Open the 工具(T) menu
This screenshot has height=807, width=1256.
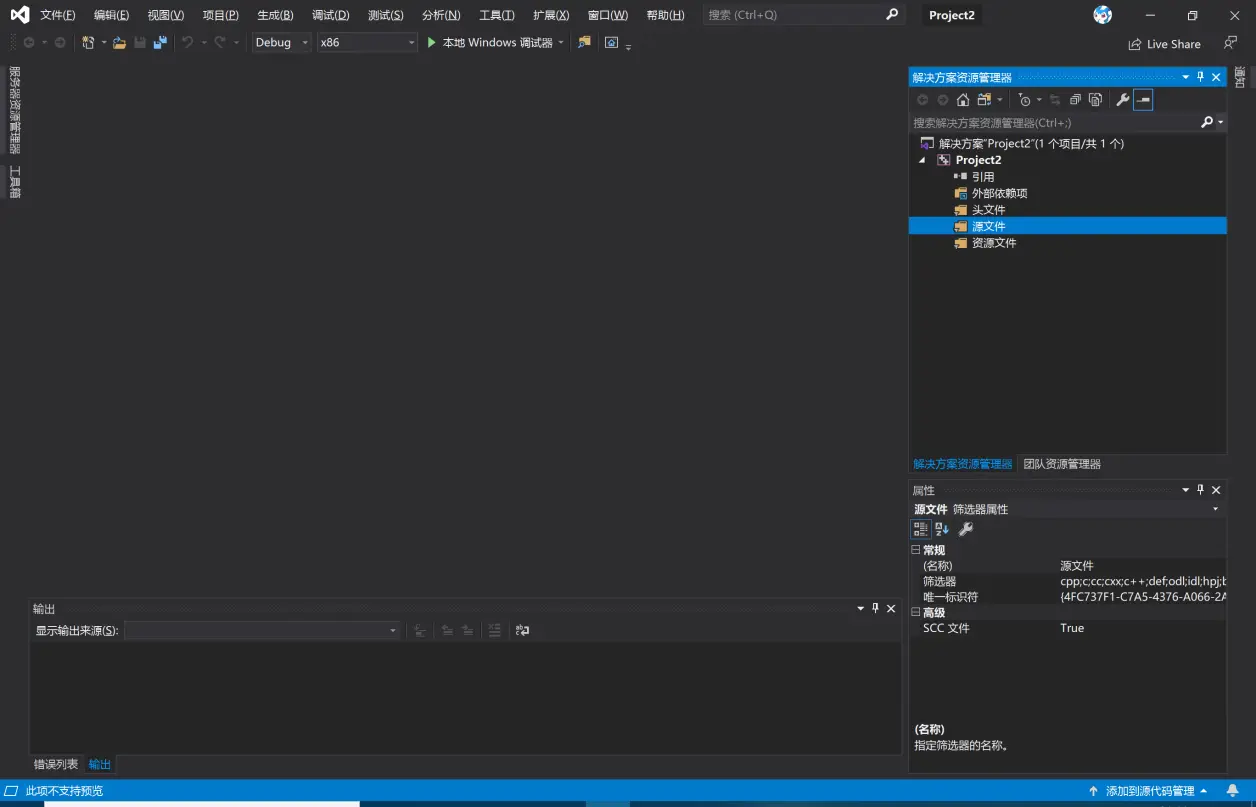496,15
